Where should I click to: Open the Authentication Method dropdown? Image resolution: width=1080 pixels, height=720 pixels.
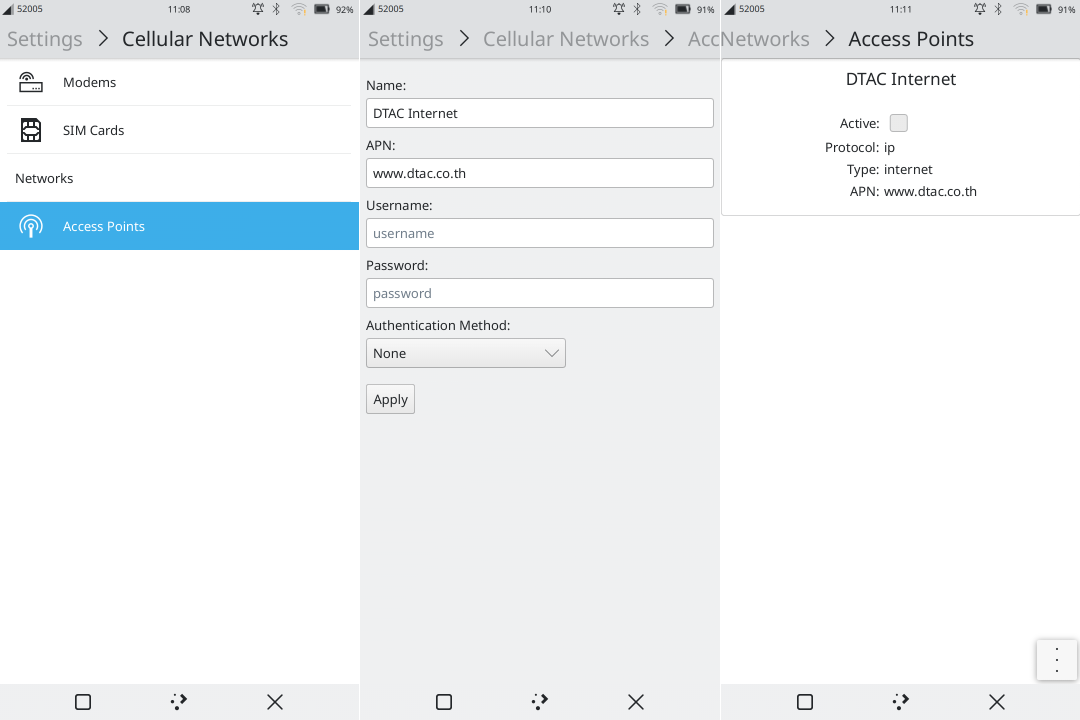pyautogui.click(x=466, y=353)
